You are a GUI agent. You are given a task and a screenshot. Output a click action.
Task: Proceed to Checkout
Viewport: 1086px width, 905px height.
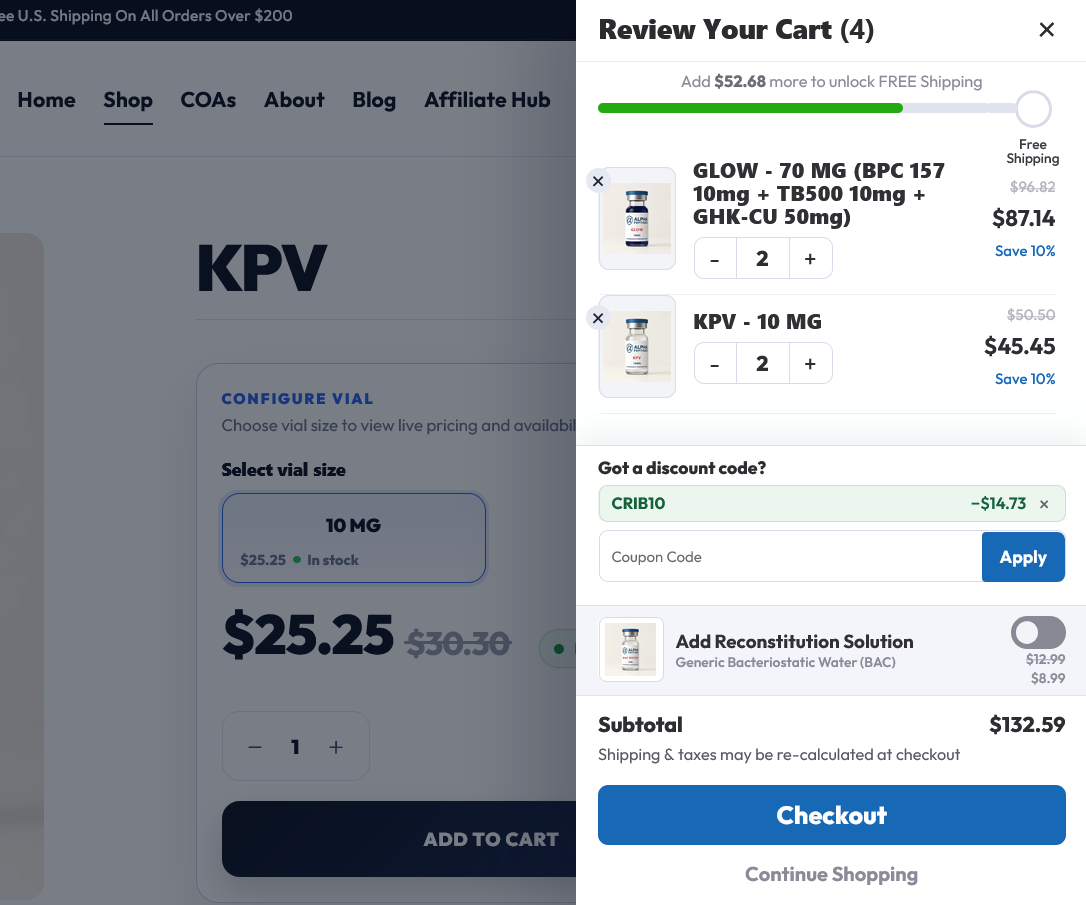coord(831,815)
